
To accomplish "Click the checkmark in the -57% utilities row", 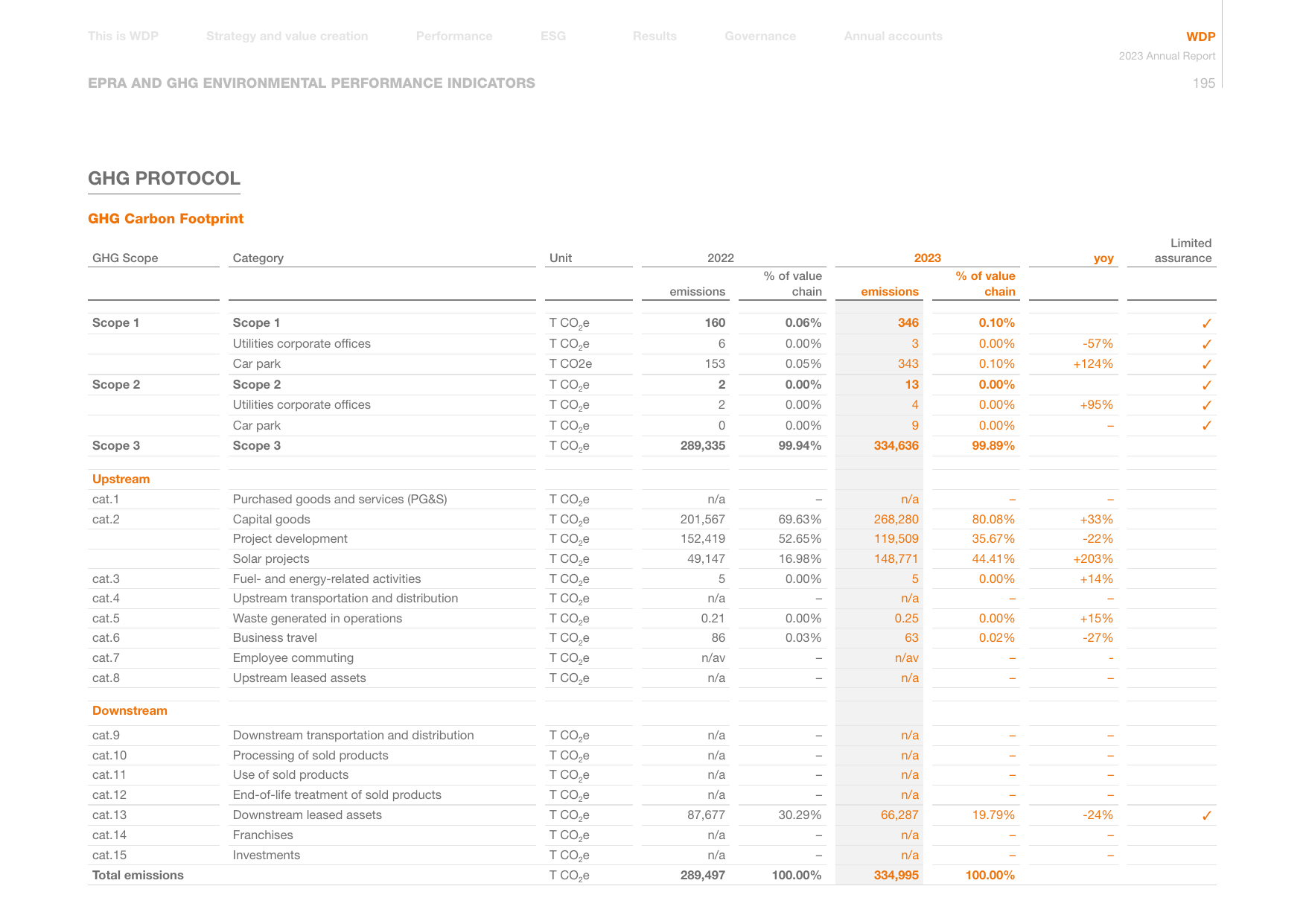I will point(1206,344).
